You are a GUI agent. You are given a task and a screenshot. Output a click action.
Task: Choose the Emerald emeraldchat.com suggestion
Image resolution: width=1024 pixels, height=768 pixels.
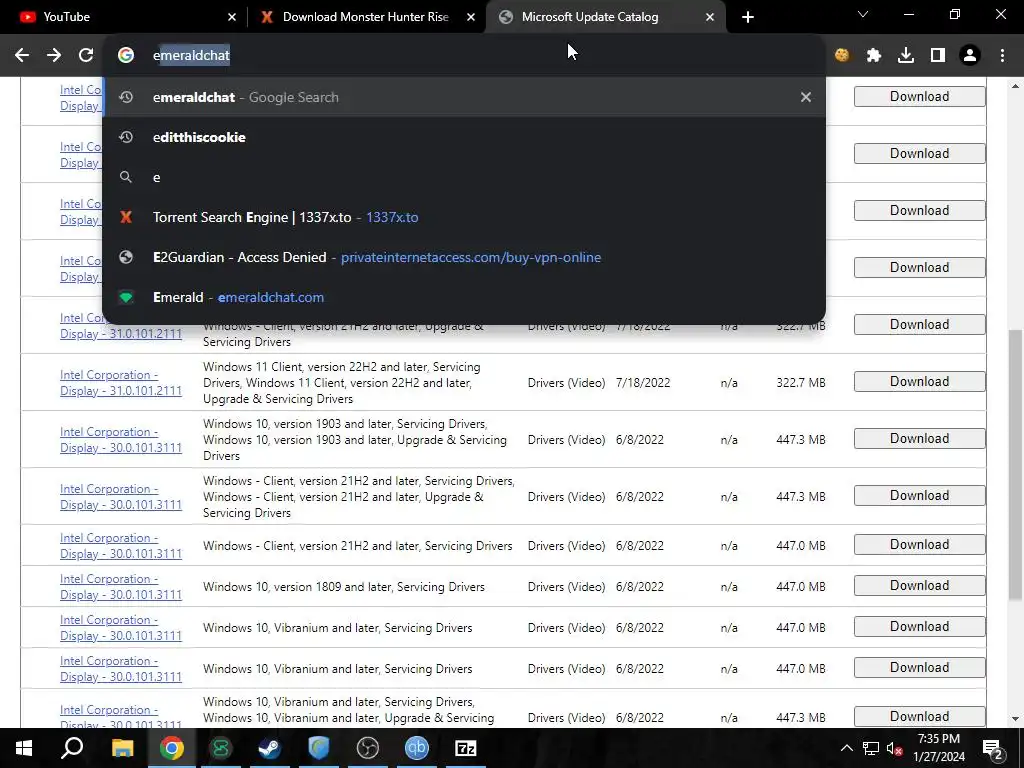(464, 297)
